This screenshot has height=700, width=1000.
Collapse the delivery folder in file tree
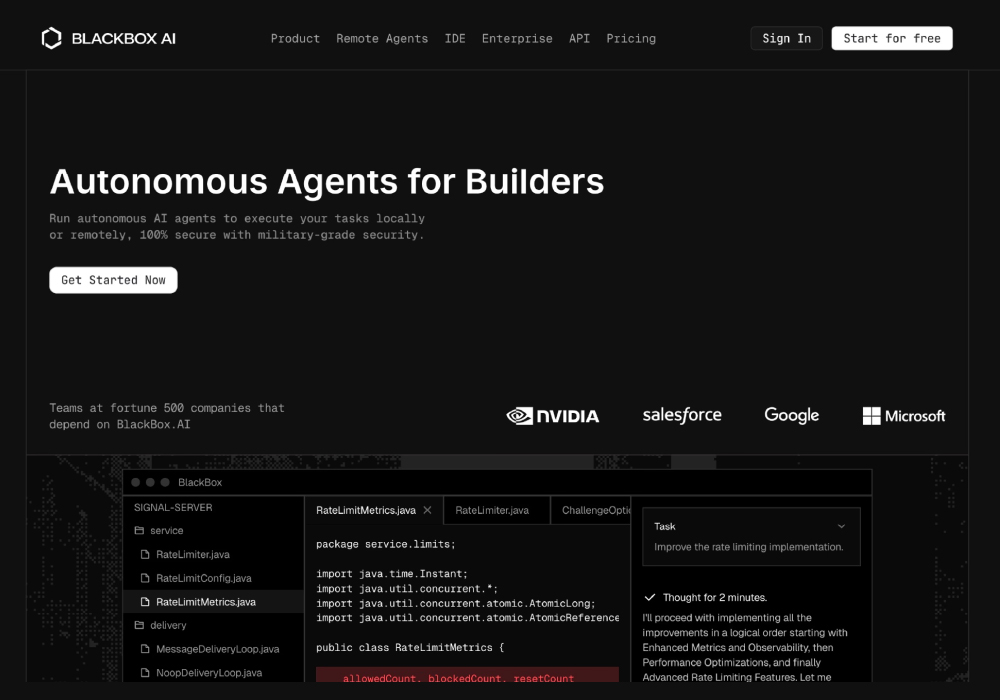pos(168,626)
